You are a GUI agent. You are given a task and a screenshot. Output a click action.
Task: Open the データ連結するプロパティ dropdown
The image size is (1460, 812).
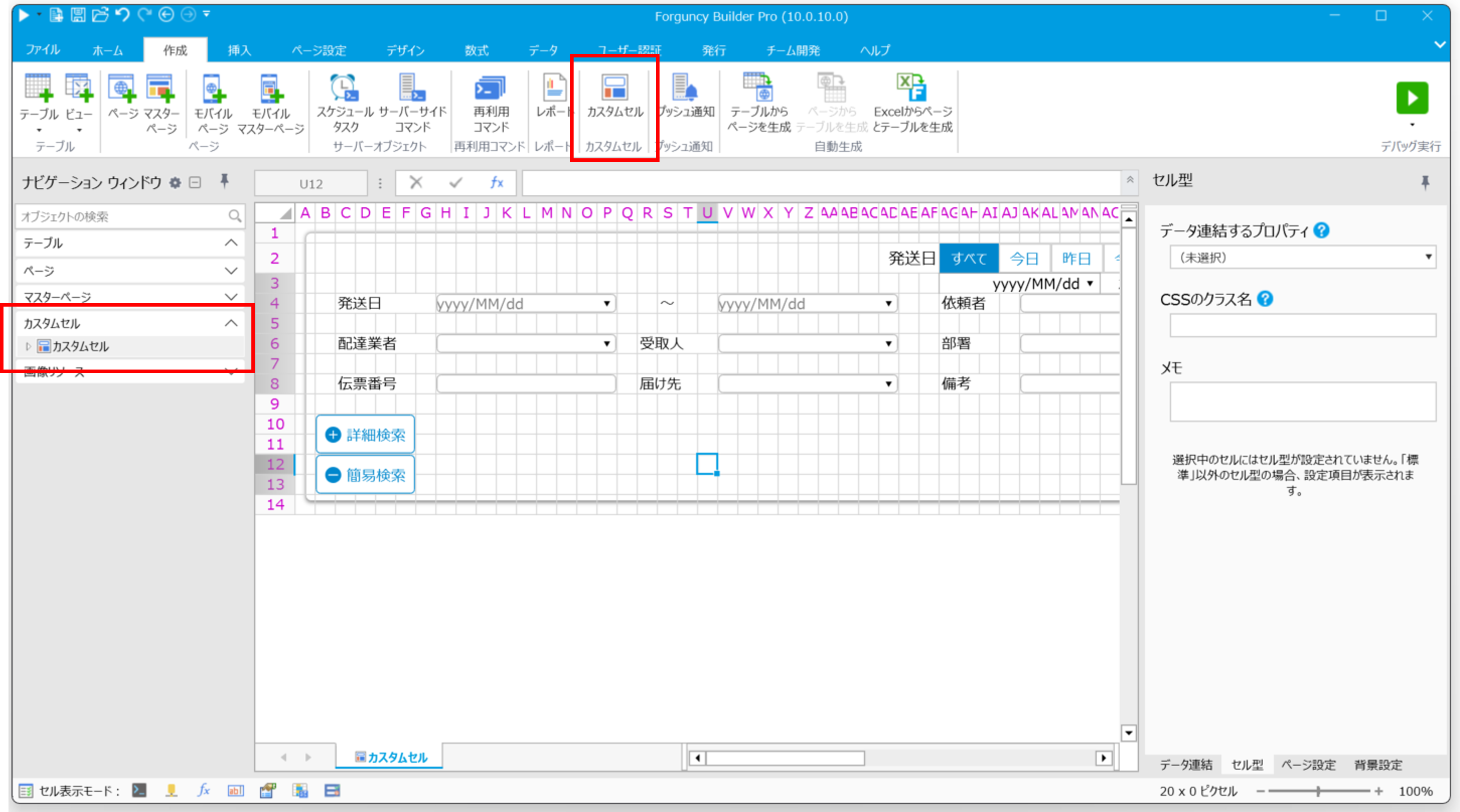1302,257
